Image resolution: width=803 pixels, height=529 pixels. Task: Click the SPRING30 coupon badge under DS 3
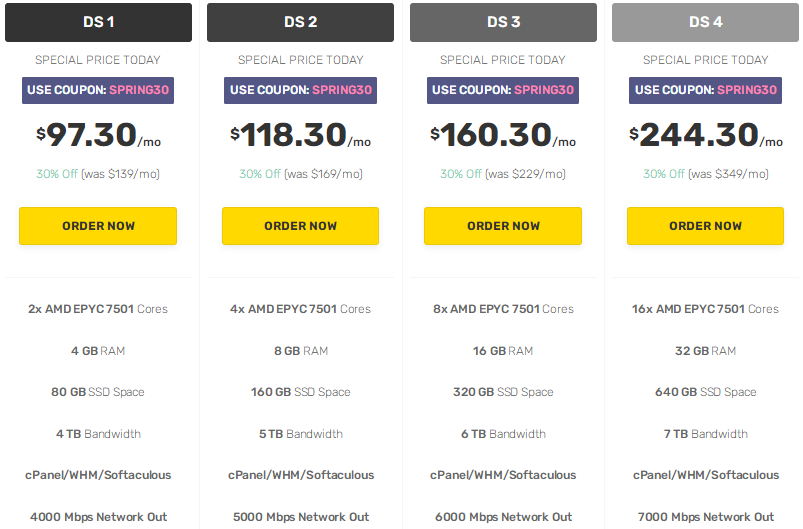click(503, 90)
